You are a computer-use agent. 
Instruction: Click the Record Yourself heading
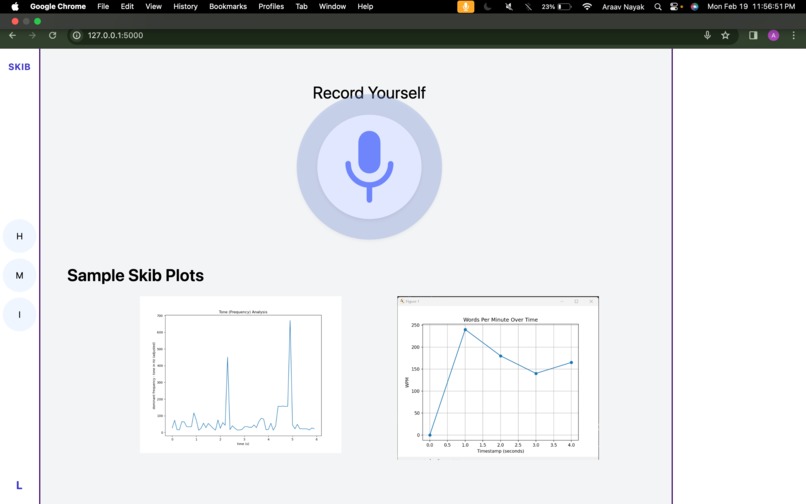pos(369,93)
